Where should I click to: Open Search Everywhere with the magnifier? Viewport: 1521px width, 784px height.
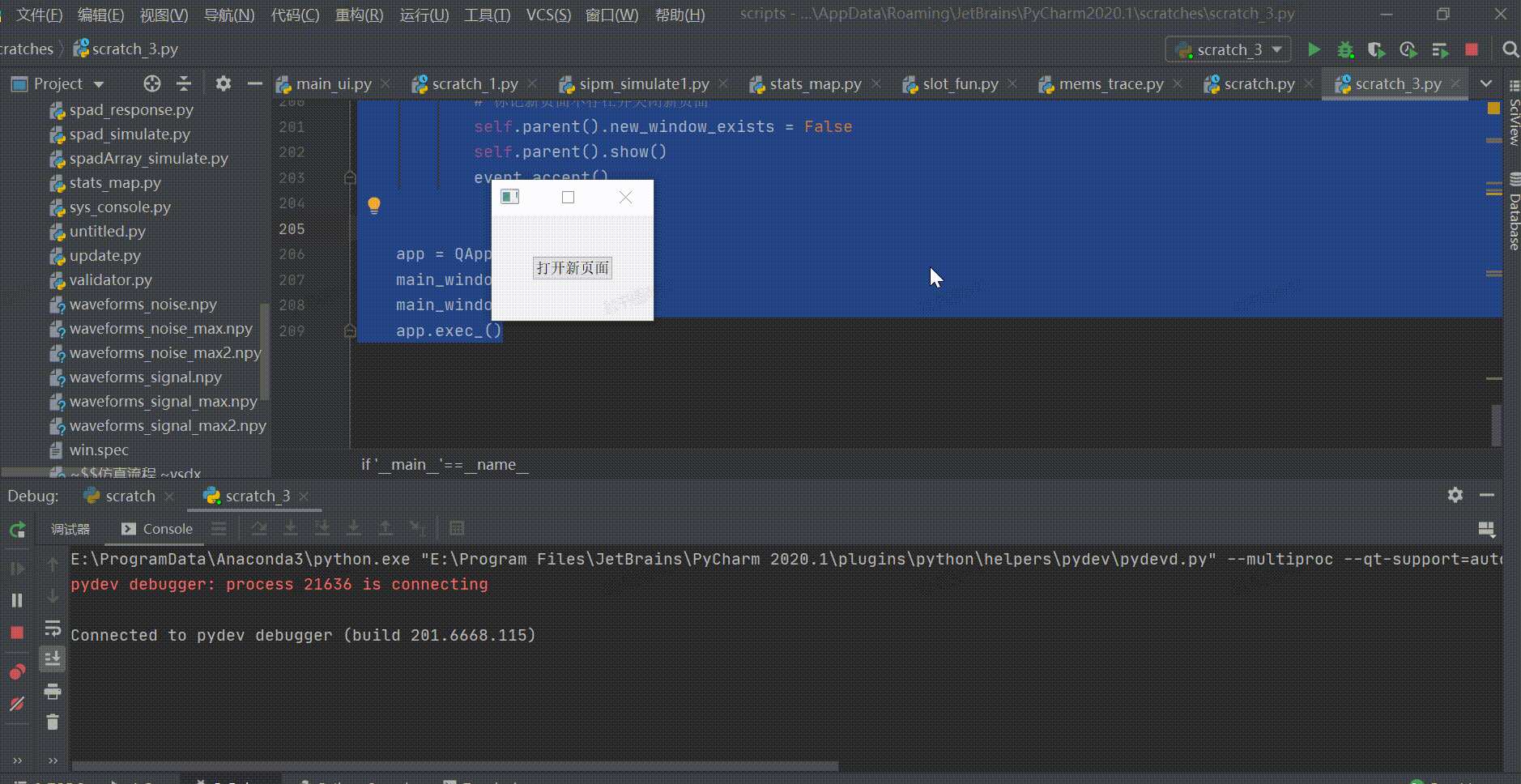click(1510, 49)
